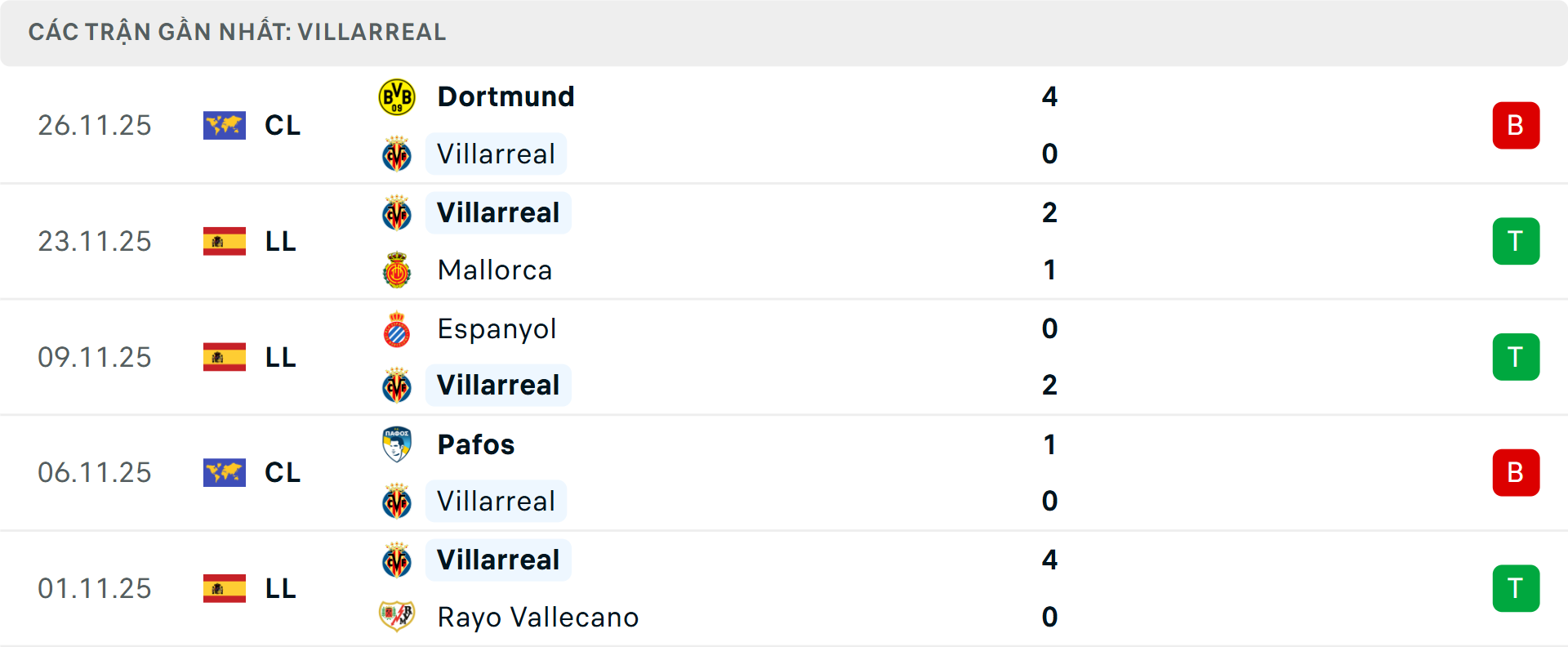Open the Mallorca team link
Image resolution: width=1568 pixels, height=647 pixels.
494,270
